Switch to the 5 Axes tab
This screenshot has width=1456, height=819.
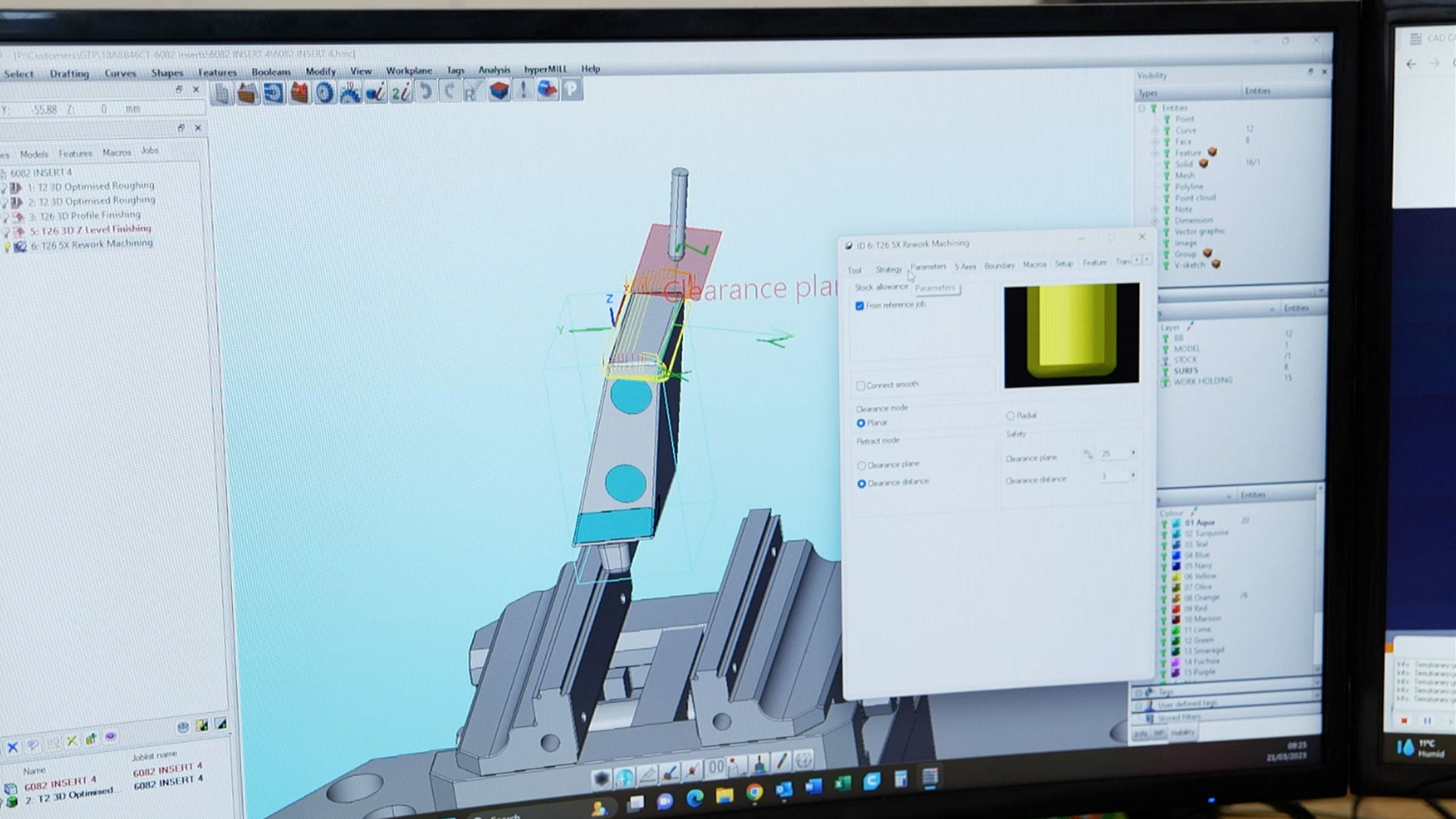click(x=965, y=266)
